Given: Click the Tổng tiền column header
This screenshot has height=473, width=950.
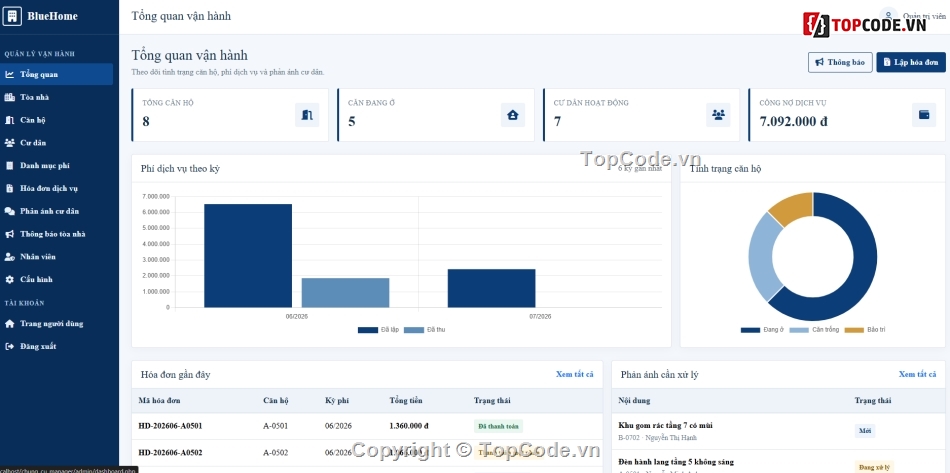Looking at the screenshot, I should (406, 400).
